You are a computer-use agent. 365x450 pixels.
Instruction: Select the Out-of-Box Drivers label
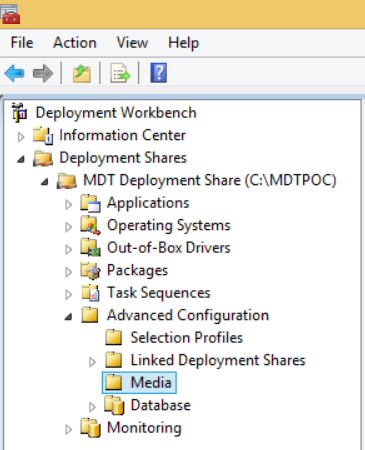(169, 248)
